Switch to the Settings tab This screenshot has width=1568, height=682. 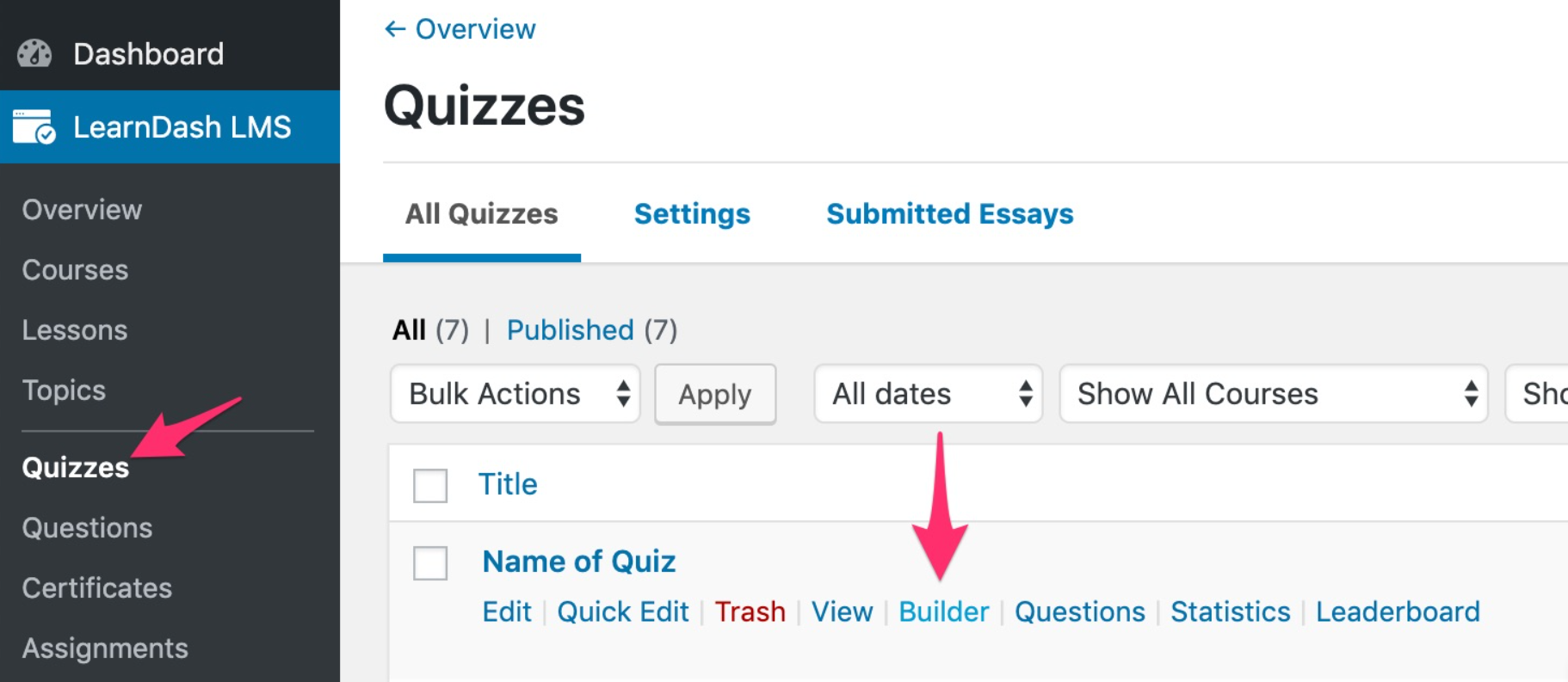691,214
